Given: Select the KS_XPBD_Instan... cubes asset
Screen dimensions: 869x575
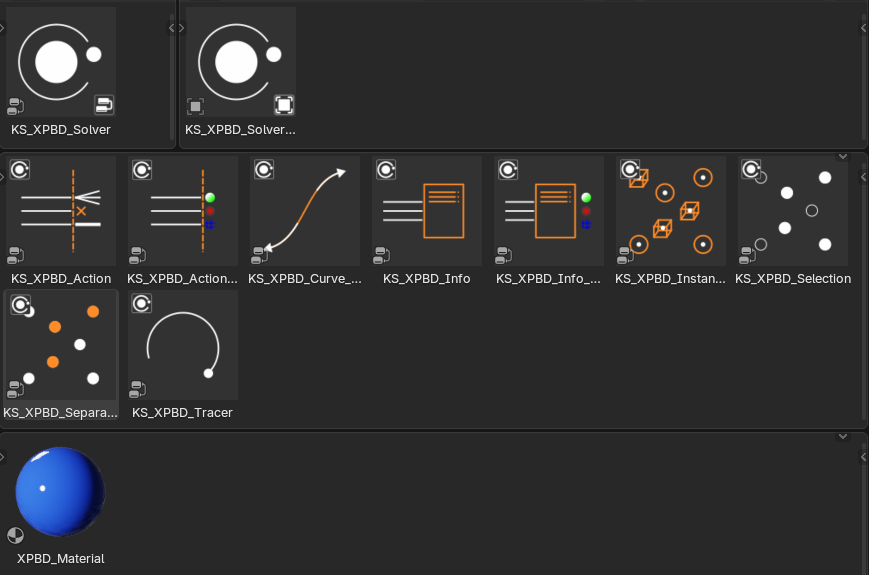Looking at the screenshot, I should (671, 211).
